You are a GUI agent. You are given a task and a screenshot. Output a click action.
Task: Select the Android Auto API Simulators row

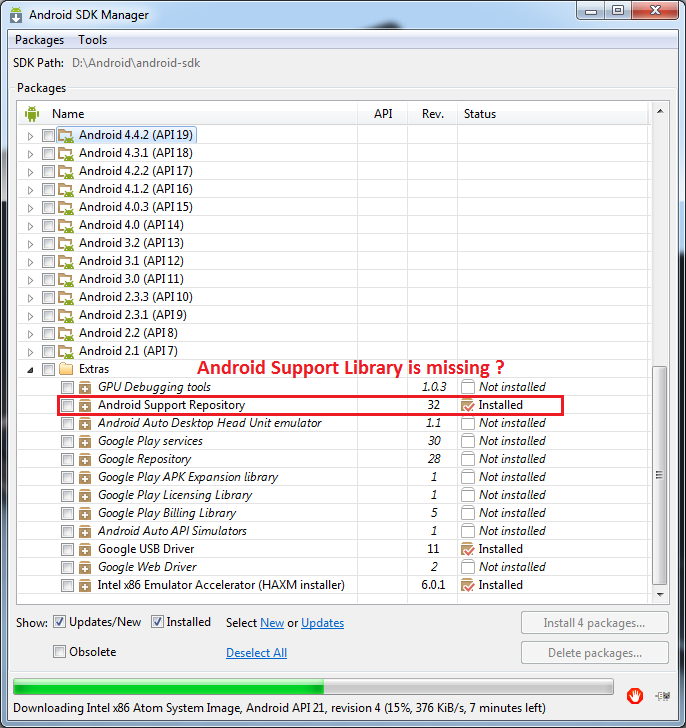333,531
